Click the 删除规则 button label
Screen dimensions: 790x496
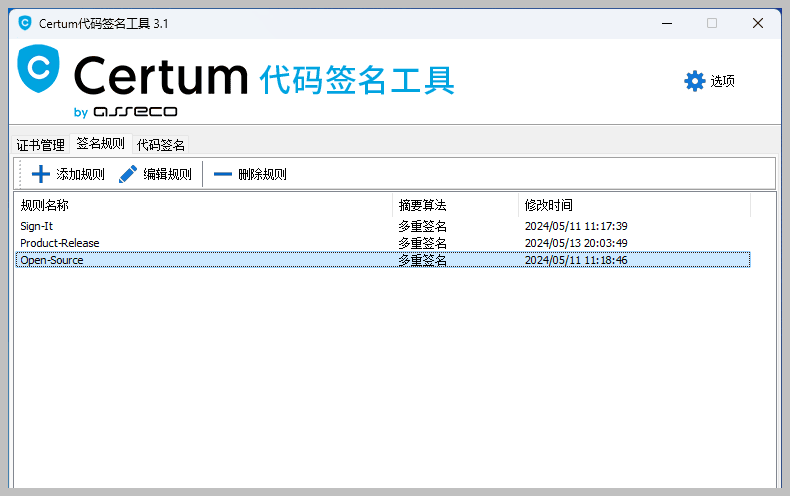(x=262, y=174)
